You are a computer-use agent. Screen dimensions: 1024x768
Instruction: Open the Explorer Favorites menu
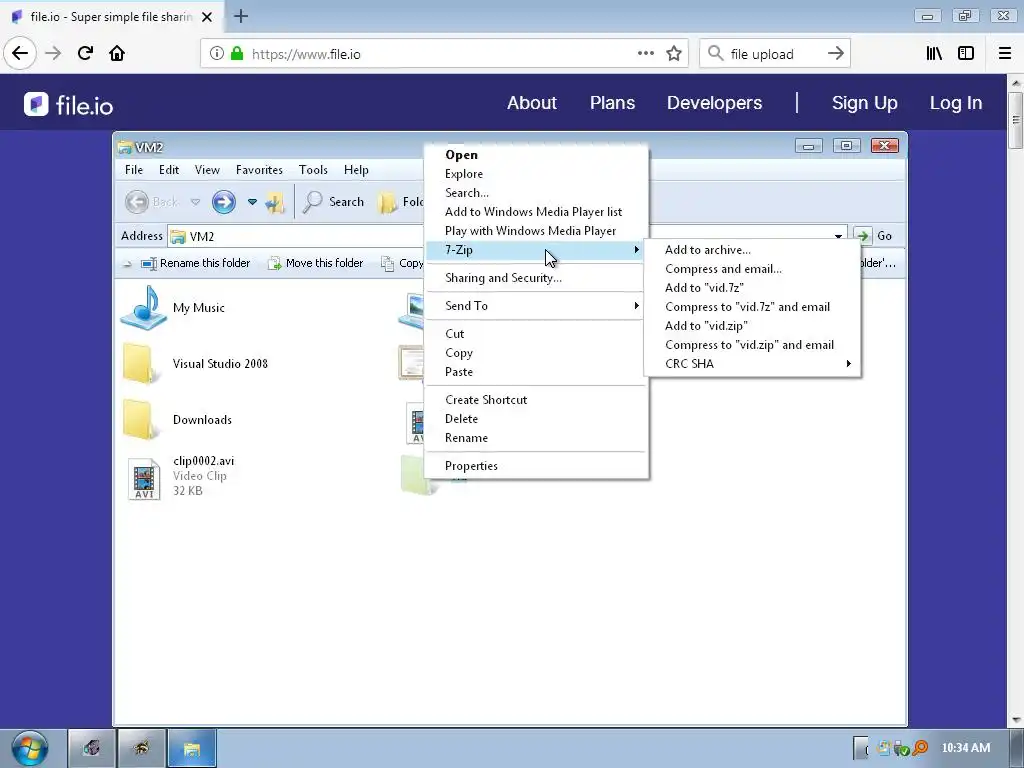[259, 170]
